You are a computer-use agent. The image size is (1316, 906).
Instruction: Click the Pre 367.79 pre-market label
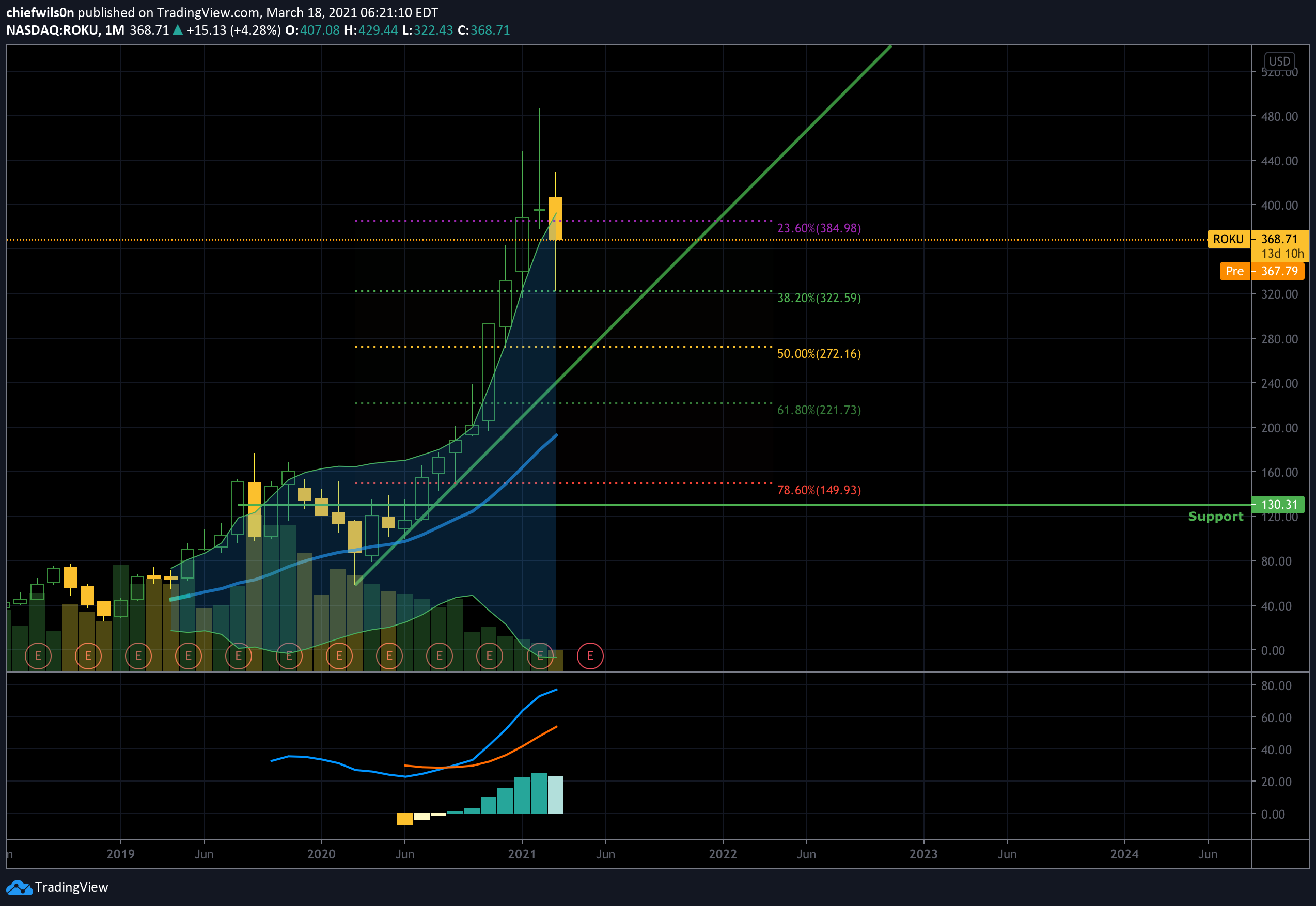click(x=1263, y=271)
